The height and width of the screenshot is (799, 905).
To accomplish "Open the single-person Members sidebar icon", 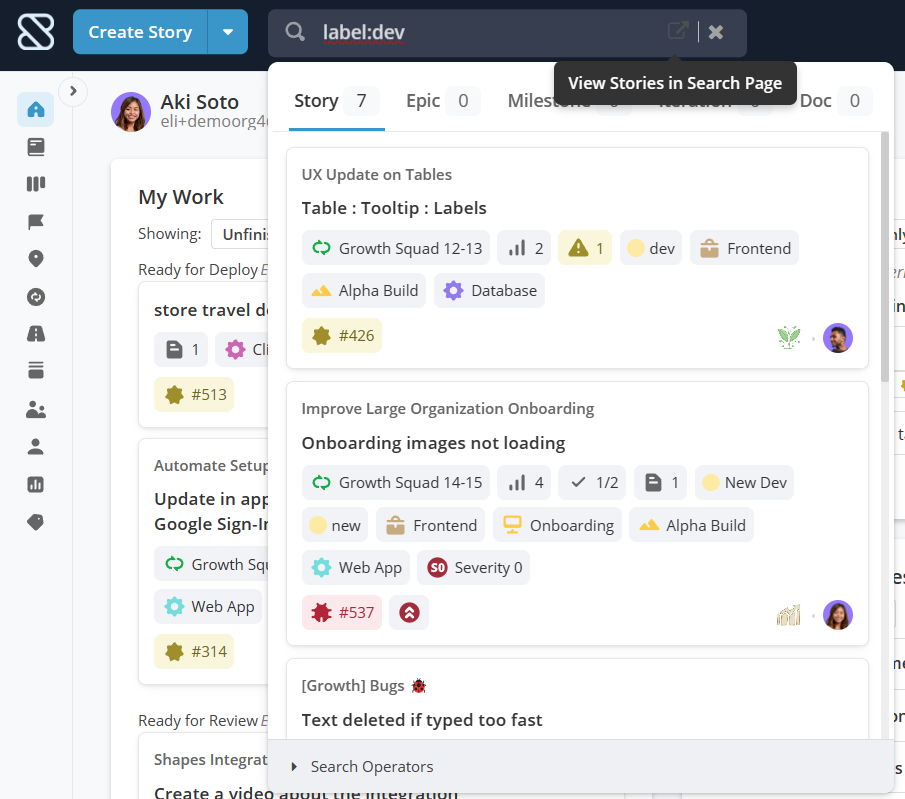I will [36, 446].
